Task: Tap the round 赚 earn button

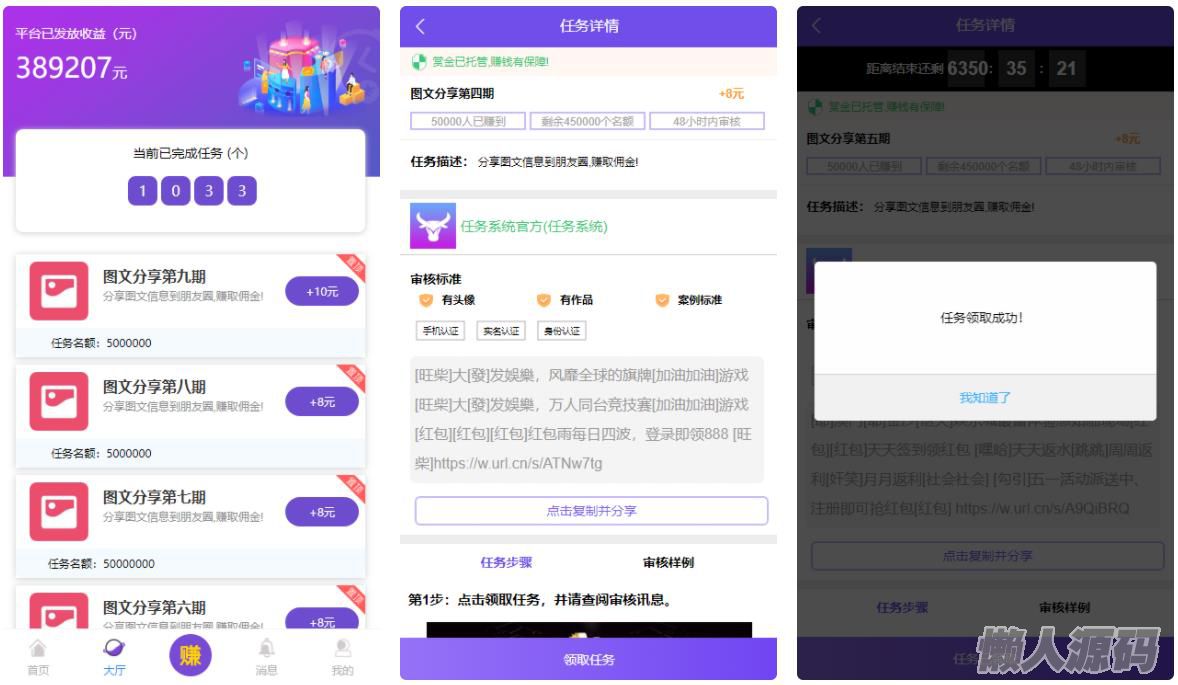Action: [190, 656]
